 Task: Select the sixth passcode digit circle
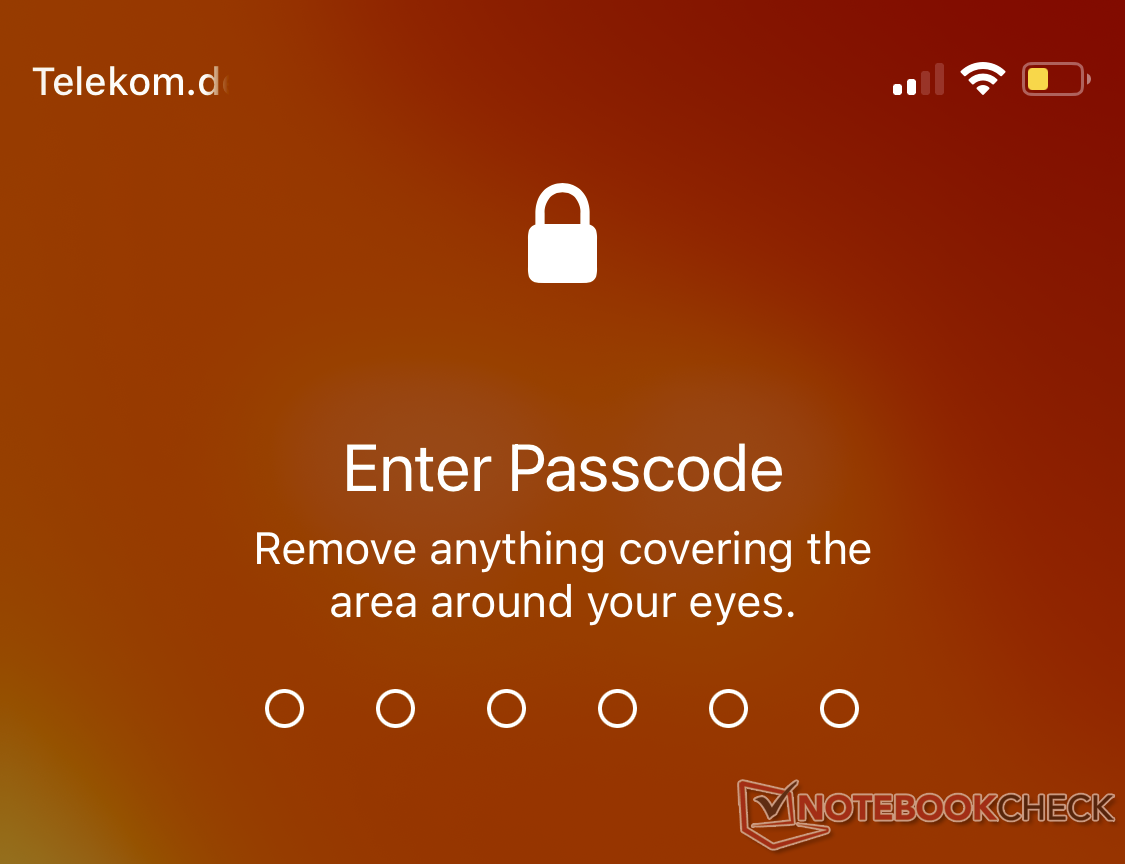[x=839, y=708]
